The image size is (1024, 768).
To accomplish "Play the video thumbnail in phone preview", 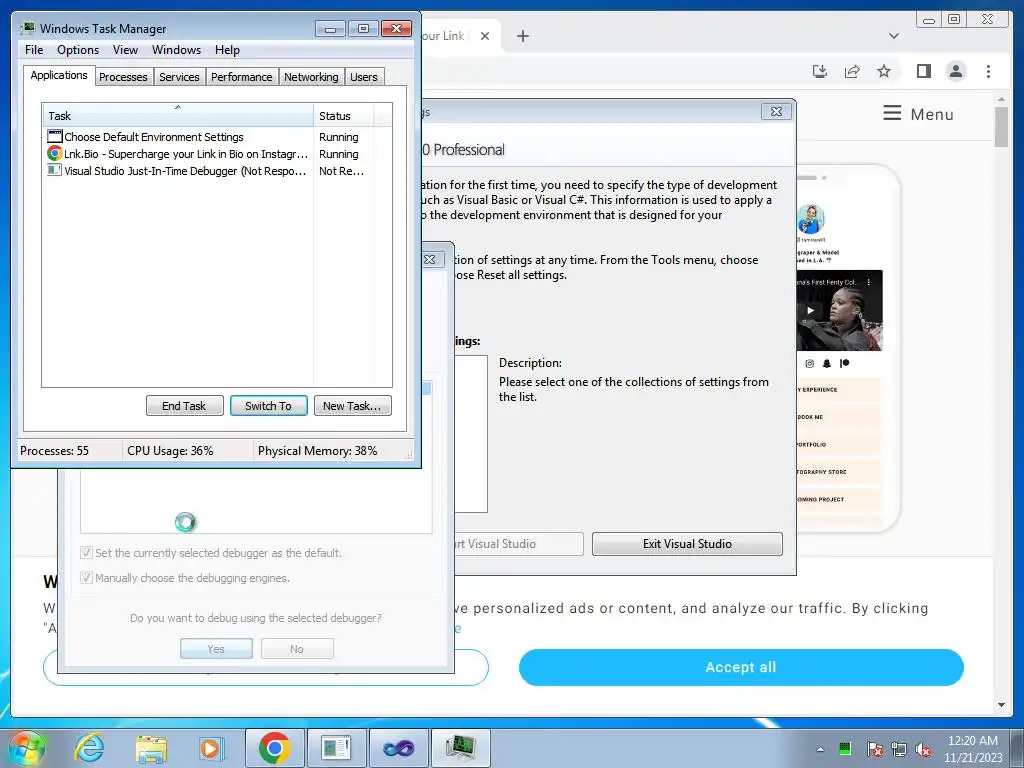I will coord(810,311).
